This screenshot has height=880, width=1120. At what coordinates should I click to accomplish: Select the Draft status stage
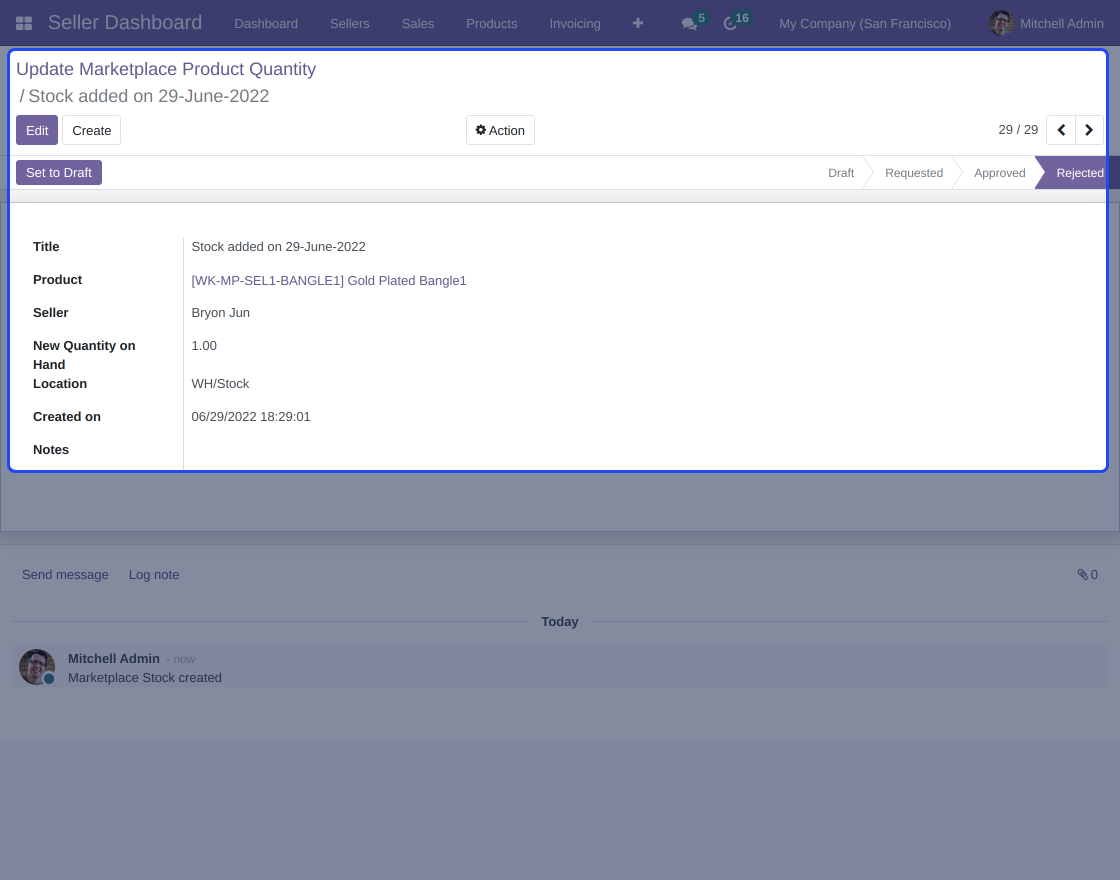pos(841,173)
